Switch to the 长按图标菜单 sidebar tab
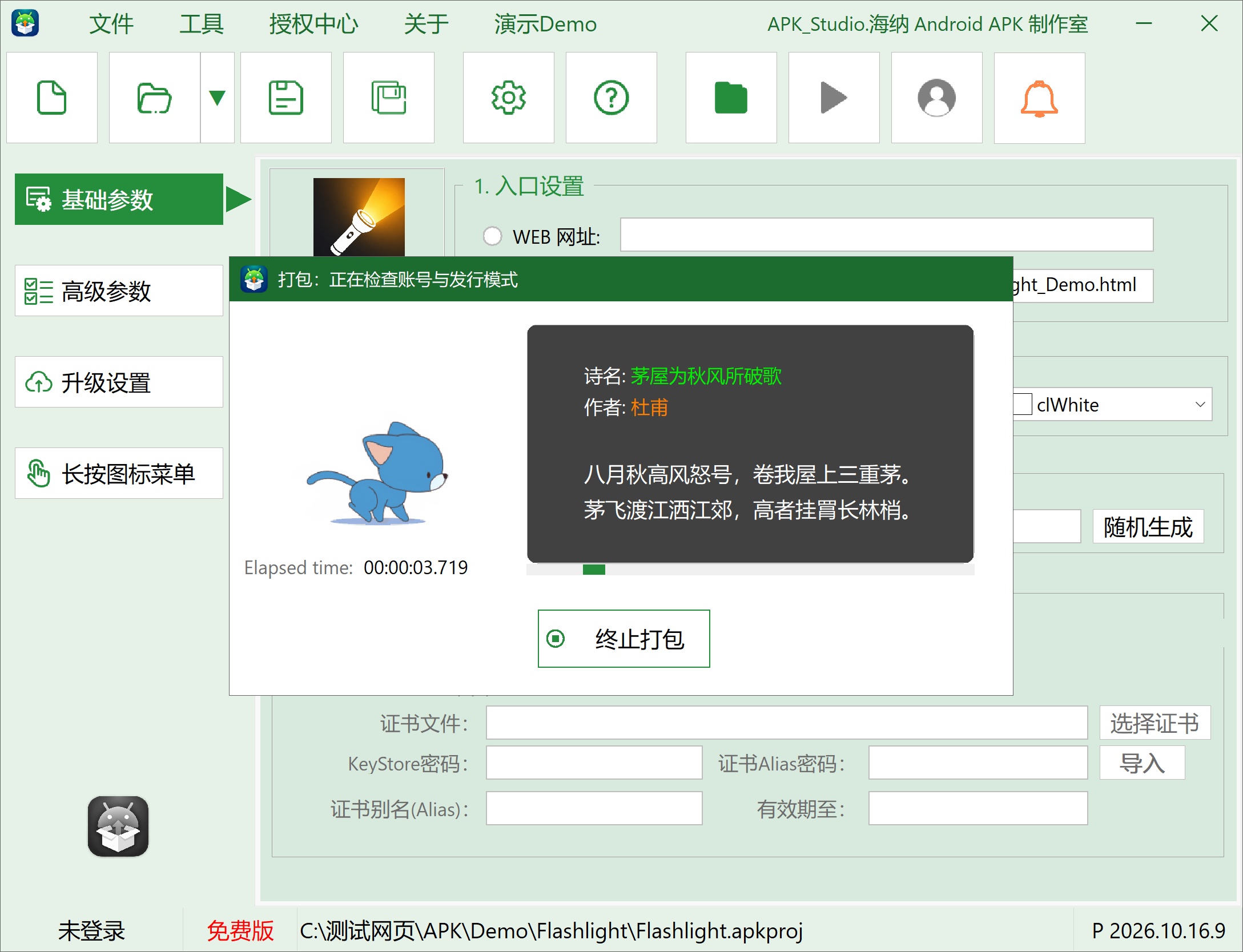Viewport: 1243px width, 952px height. (x=119, y=473)
